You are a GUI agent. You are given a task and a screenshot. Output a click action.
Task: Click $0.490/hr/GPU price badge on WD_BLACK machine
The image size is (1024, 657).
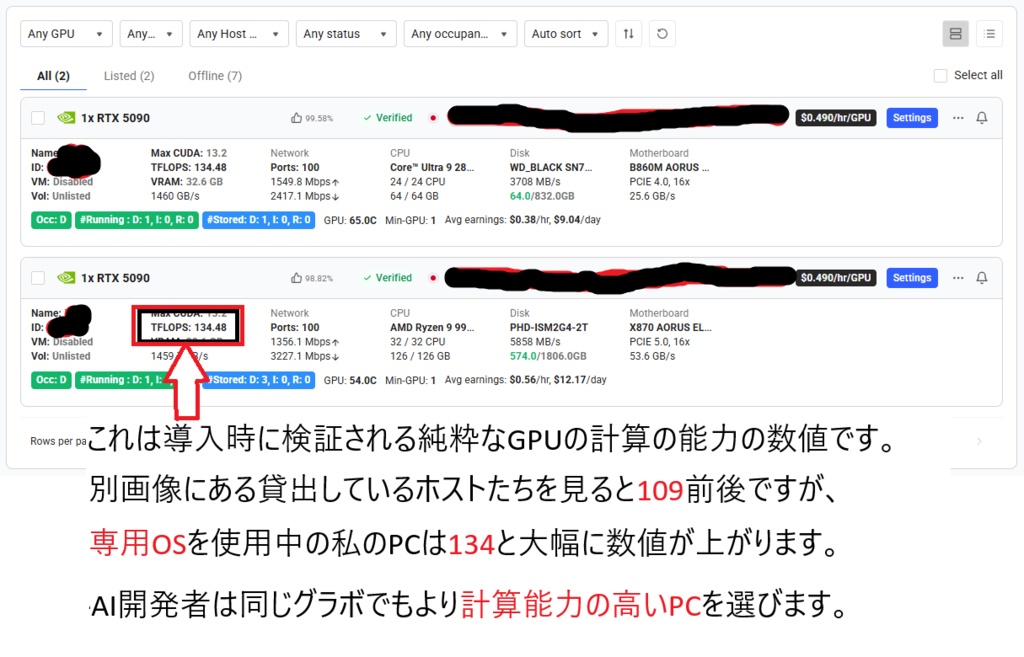[835, 118]
